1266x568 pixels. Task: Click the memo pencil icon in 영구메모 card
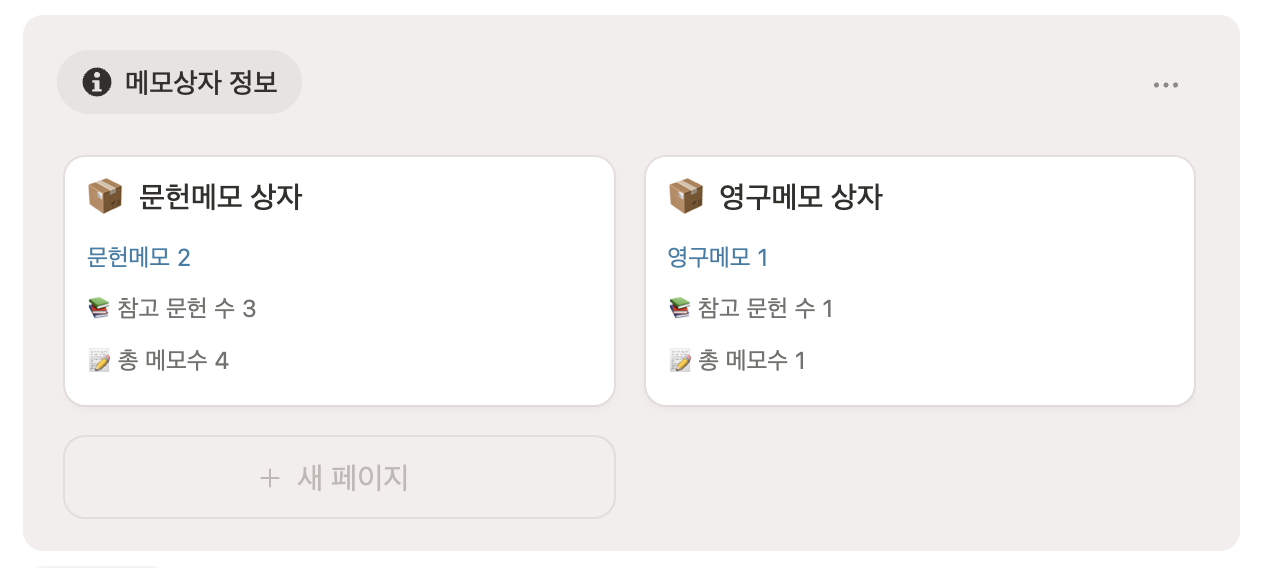(x=679, y=360)
